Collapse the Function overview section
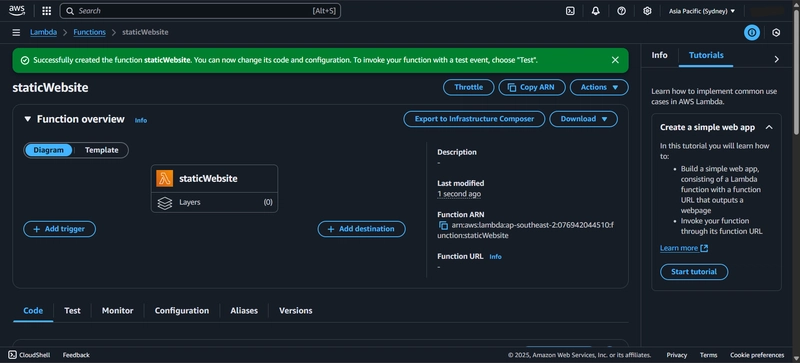The width and height of the screenshot is (800, 363). [28, 119]
